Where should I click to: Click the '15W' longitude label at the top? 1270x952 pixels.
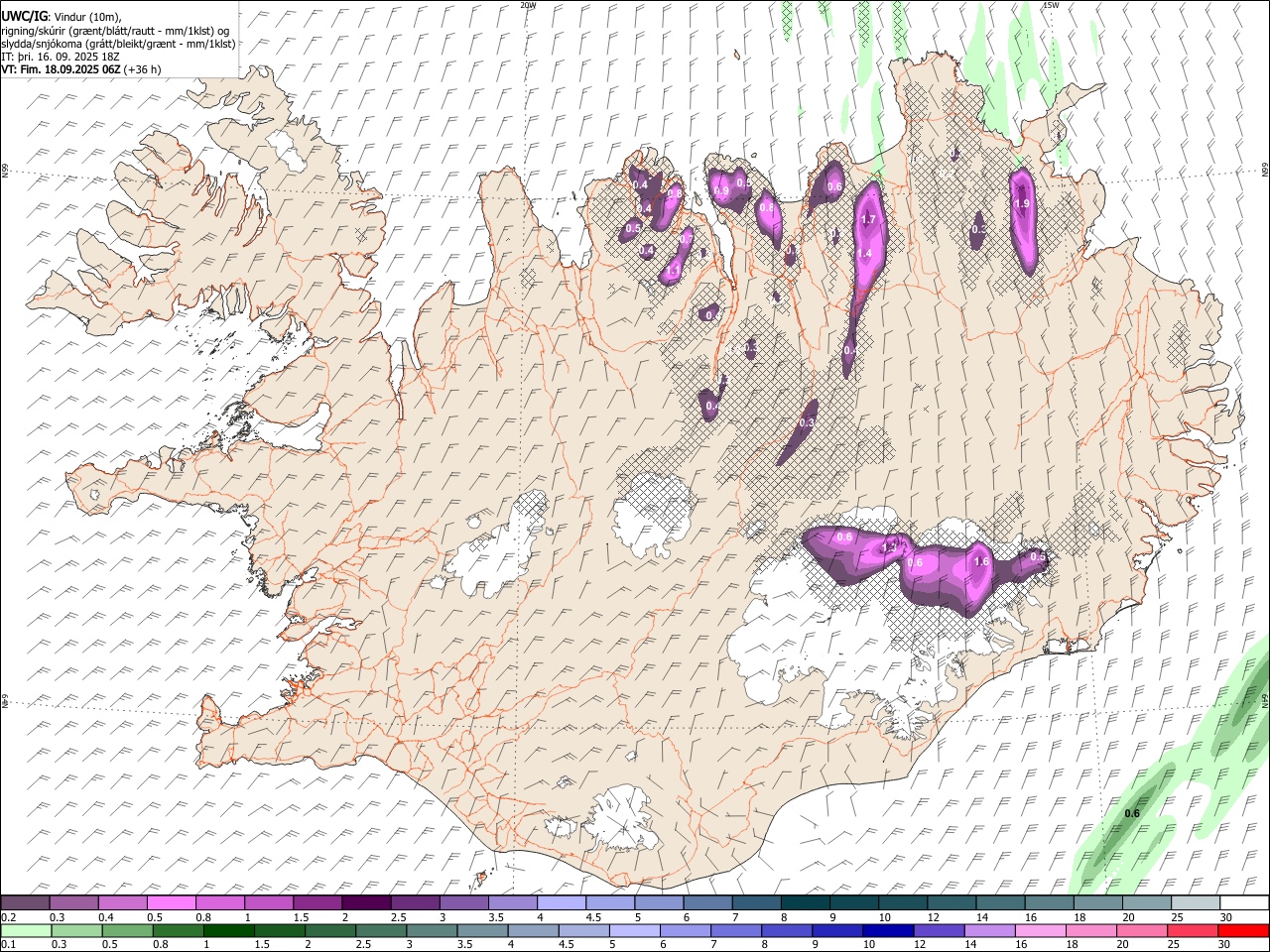pyautogui.click(x=1051, y=5)
